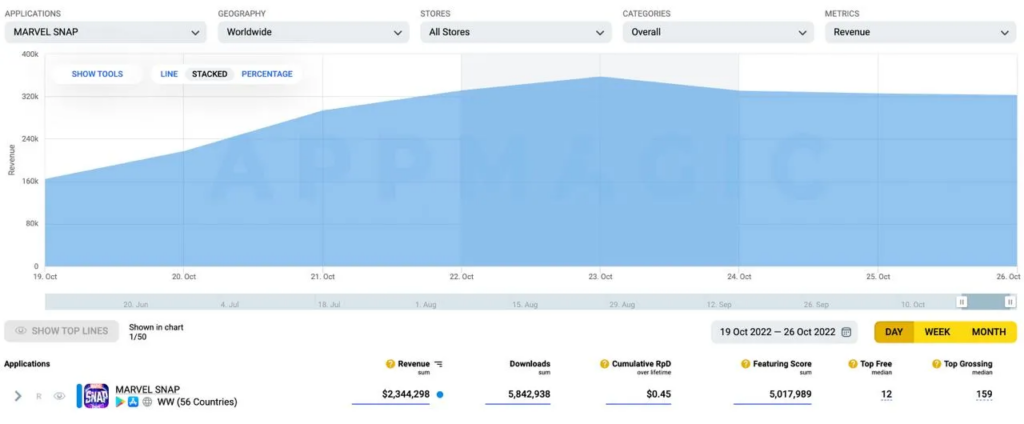Viewport: 1024px width, 424px height.
Task: Click the right handle of timeline range slider
Action: click(x=1011, y=301)
